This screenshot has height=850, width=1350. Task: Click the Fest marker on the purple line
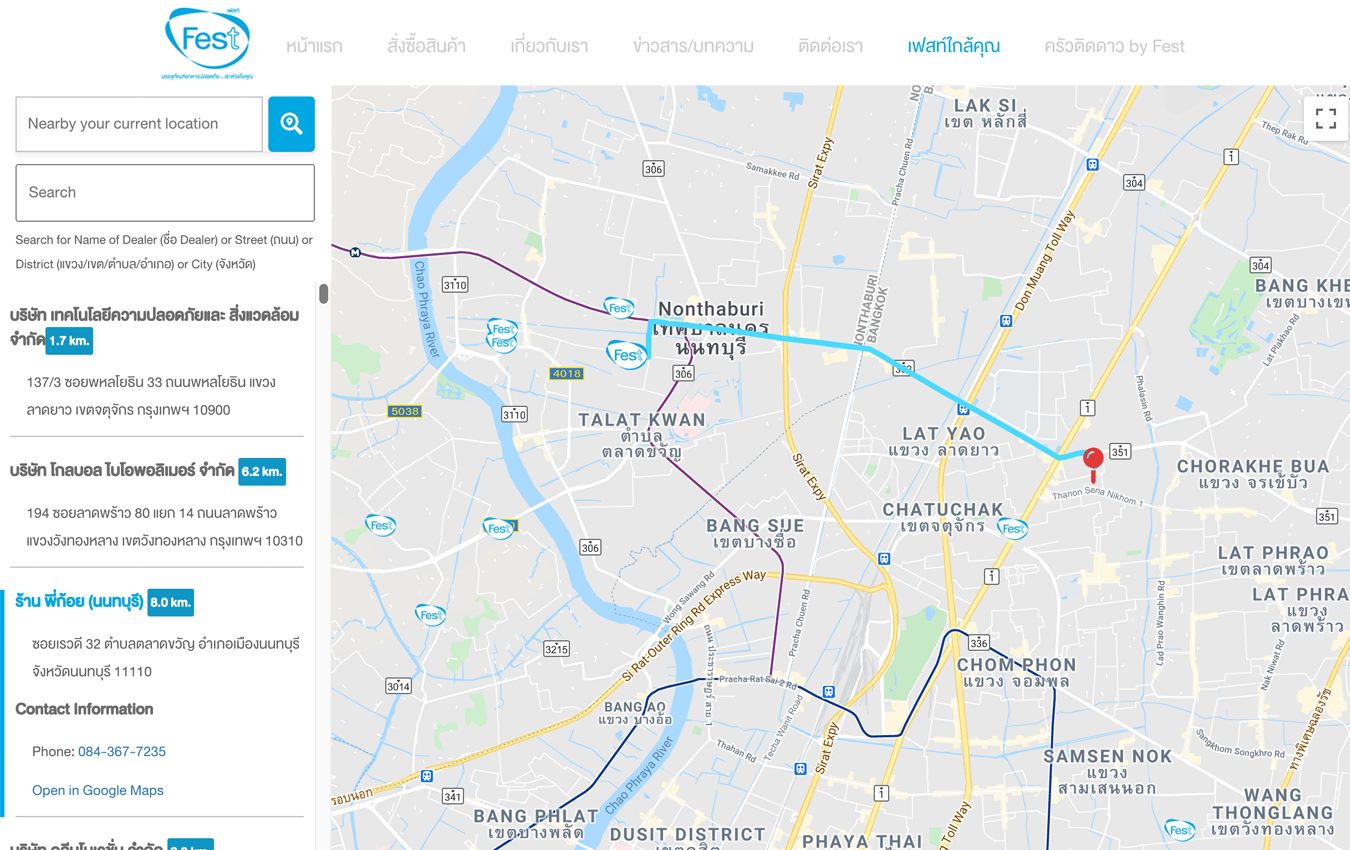(x=619, y=307)
